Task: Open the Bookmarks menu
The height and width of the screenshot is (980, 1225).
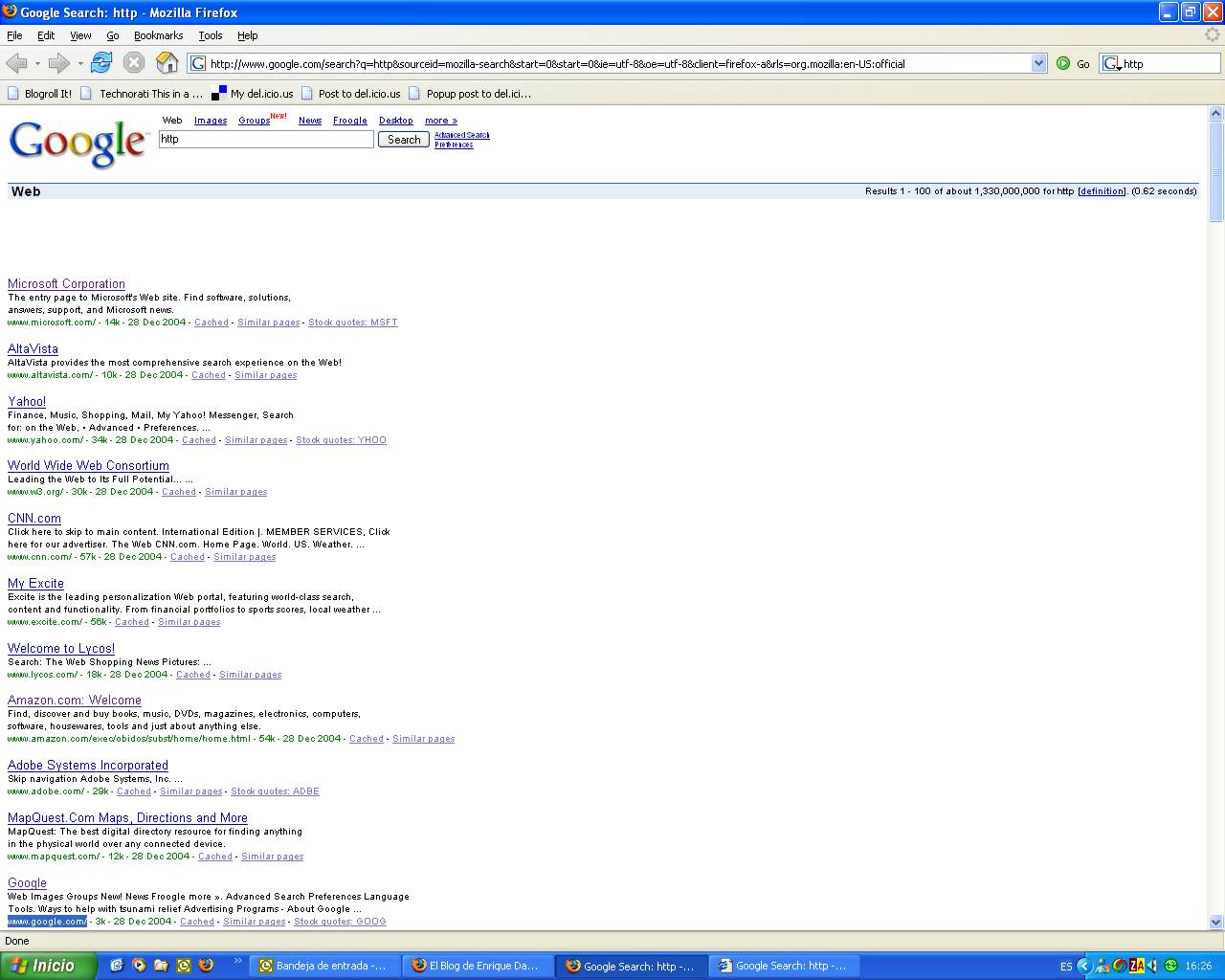Action: tap(158, 35)
